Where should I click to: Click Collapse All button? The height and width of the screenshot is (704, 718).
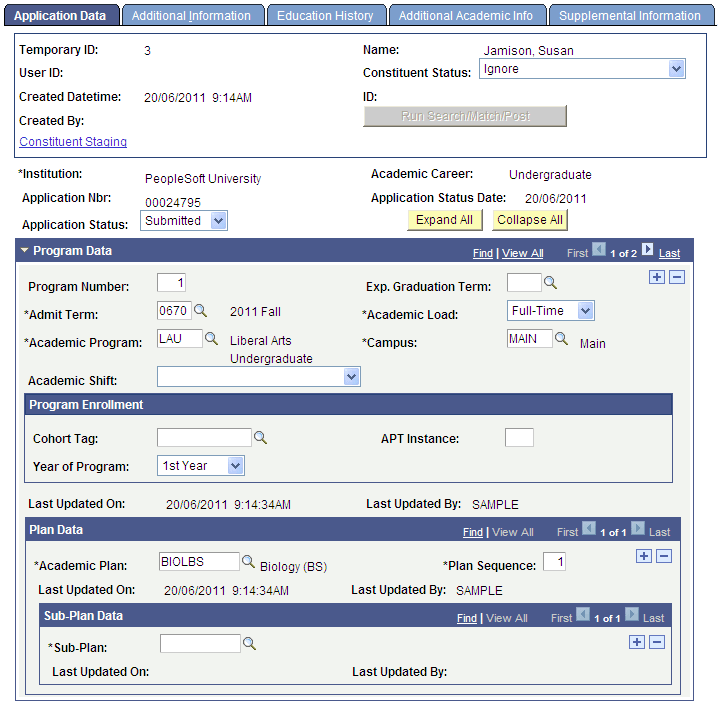530,220
